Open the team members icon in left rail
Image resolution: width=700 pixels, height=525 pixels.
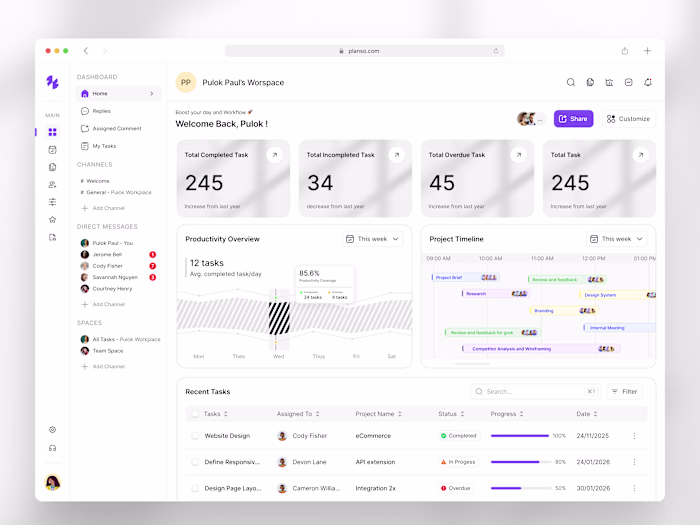click(x=52, y=184)
